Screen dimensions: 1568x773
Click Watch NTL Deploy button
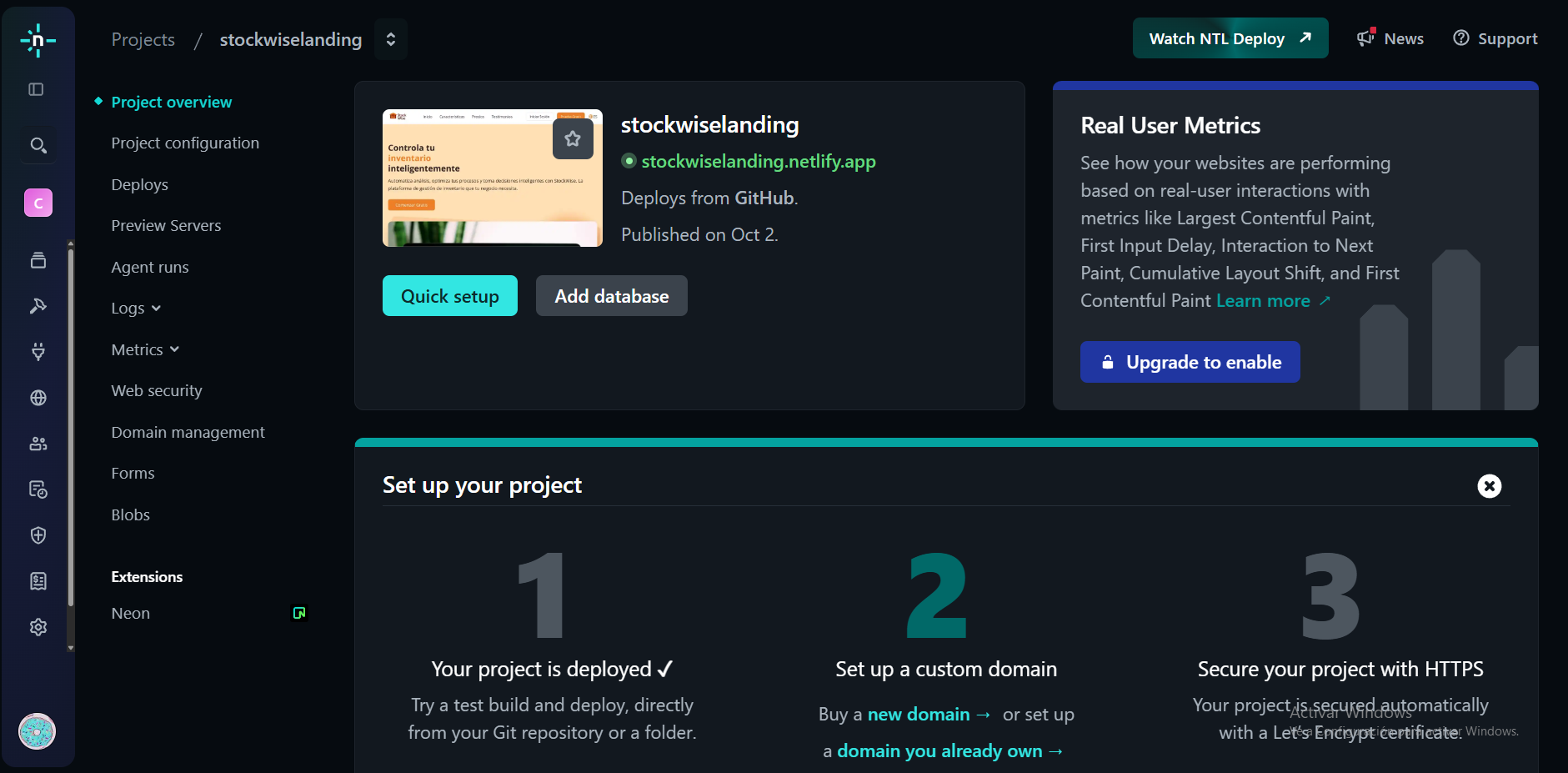(1230, 38)
